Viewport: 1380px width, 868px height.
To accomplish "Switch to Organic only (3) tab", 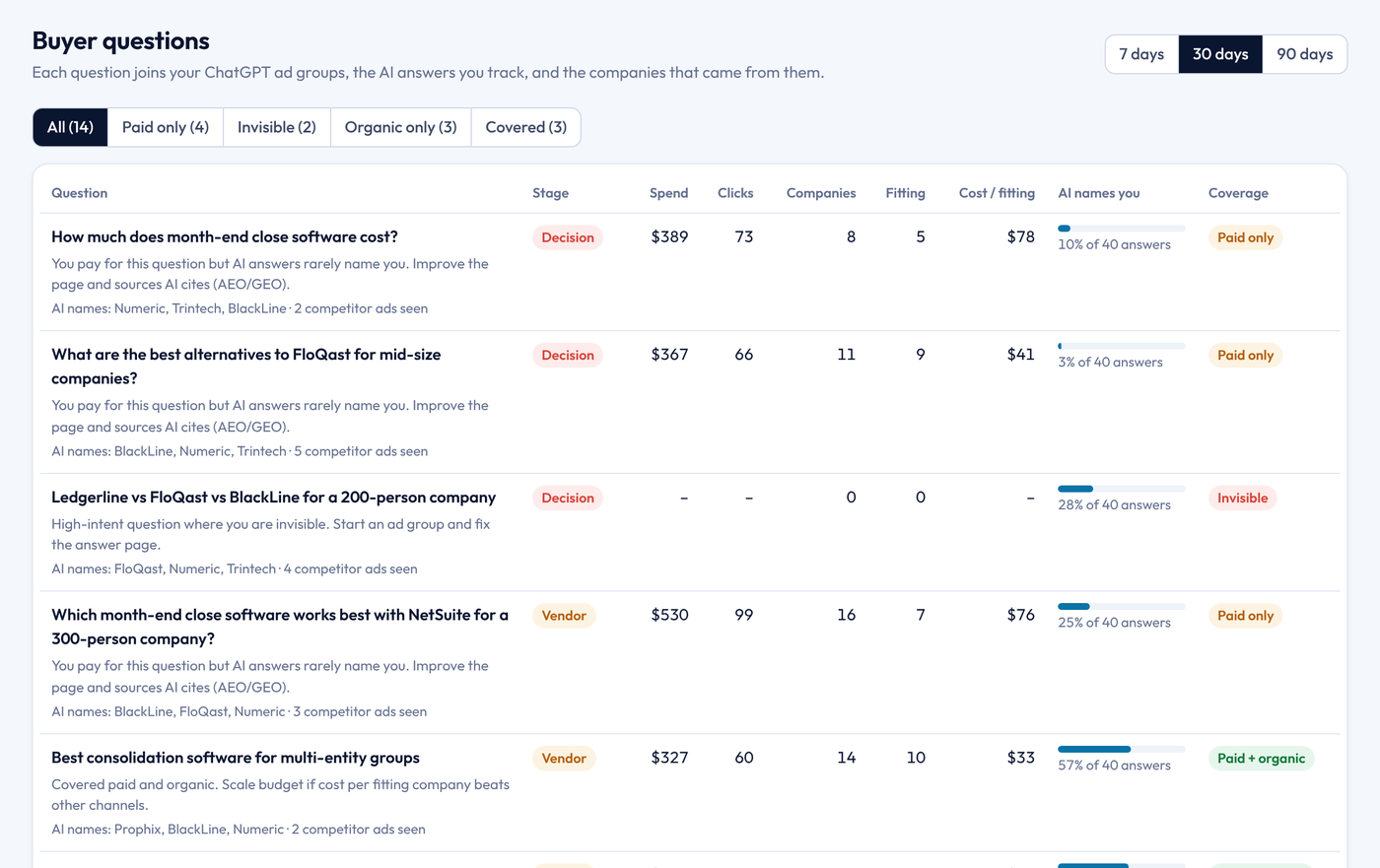I will point(400,127).
